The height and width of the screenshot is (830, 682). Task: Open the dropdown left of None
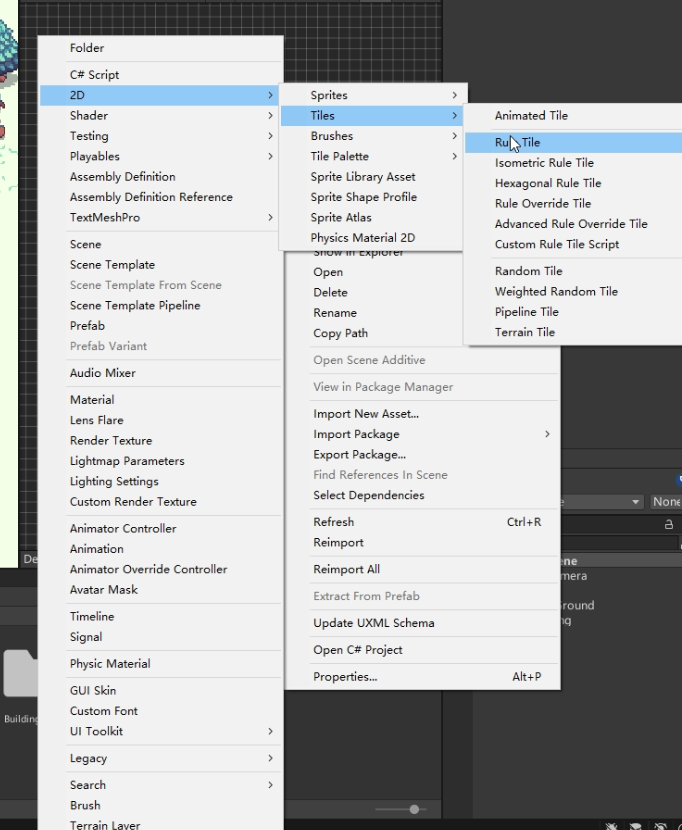click(603, 501)
